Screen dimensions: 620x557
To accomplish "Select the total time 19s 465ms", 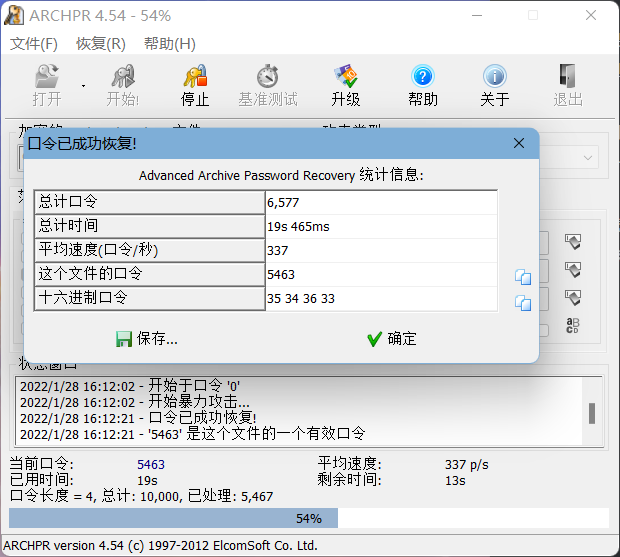I will (382, 227).
